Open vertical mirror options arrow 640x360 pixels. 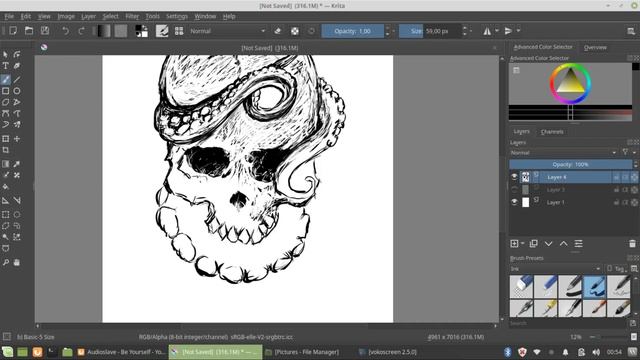(x=518, y=31)
